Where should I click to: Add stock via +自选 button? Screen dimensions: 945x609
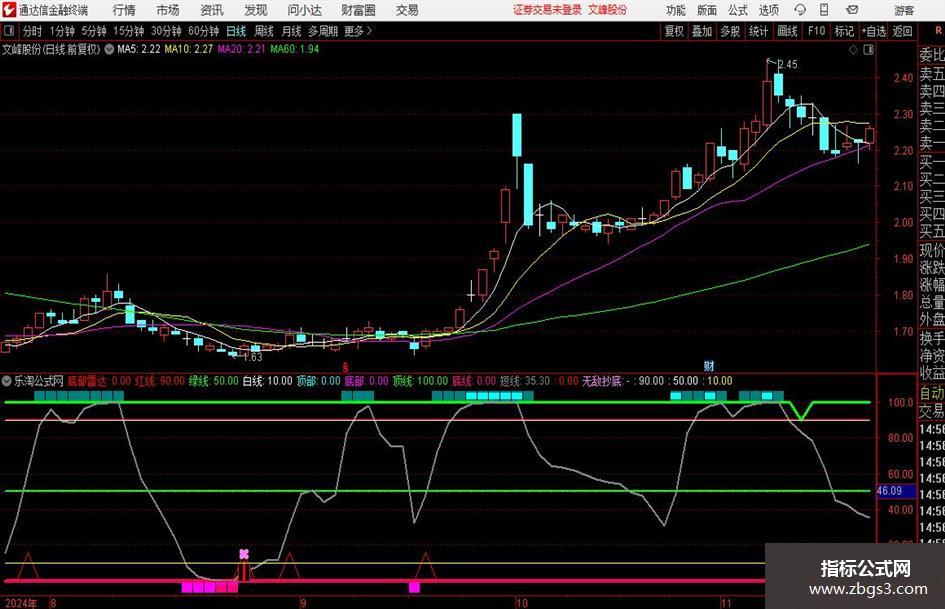click(873, 31)
